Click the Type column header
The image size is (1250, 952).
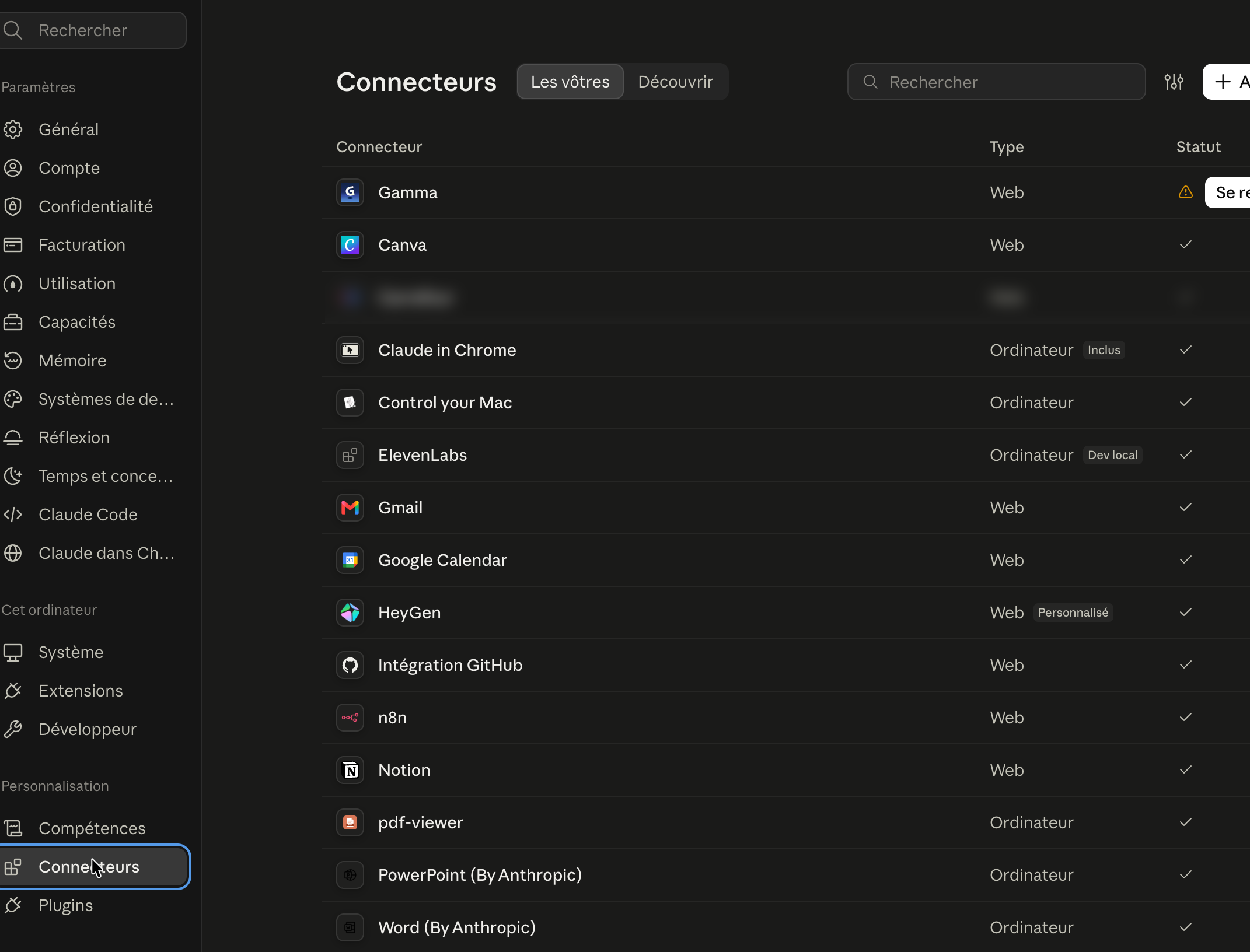(x=1007, y=147)
